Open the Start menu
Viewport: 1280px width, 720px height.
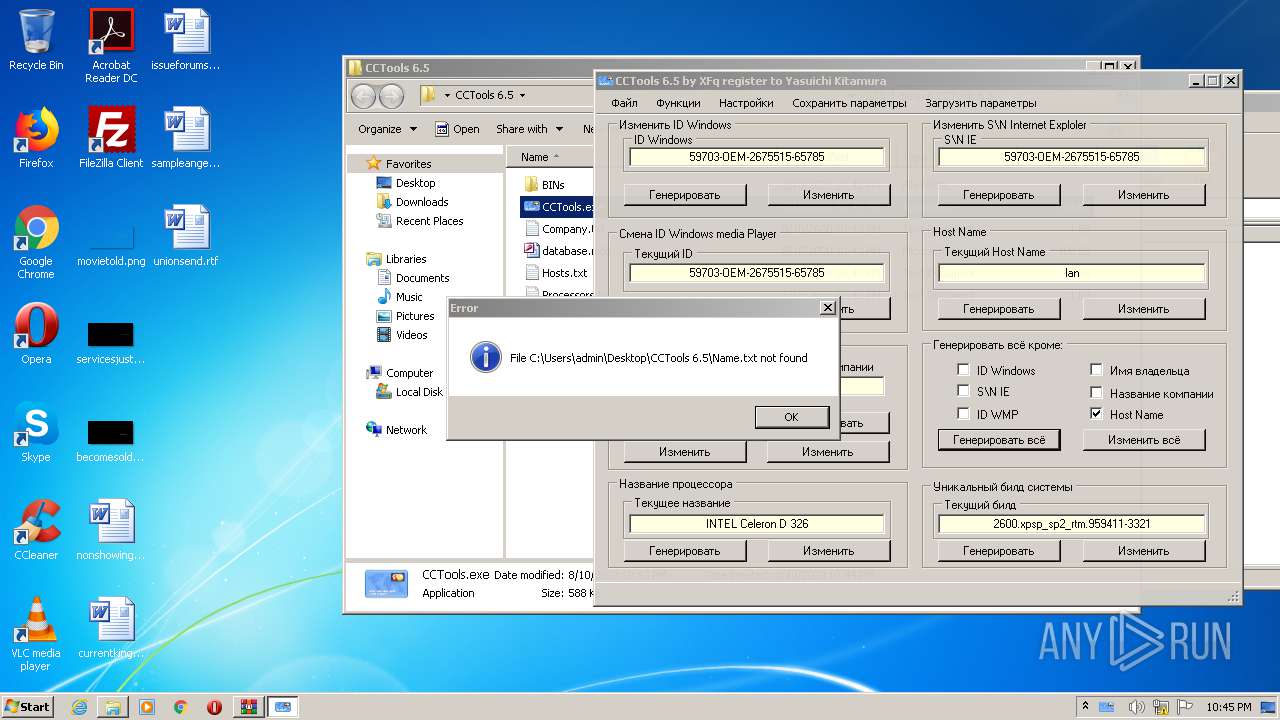point(28,706)
